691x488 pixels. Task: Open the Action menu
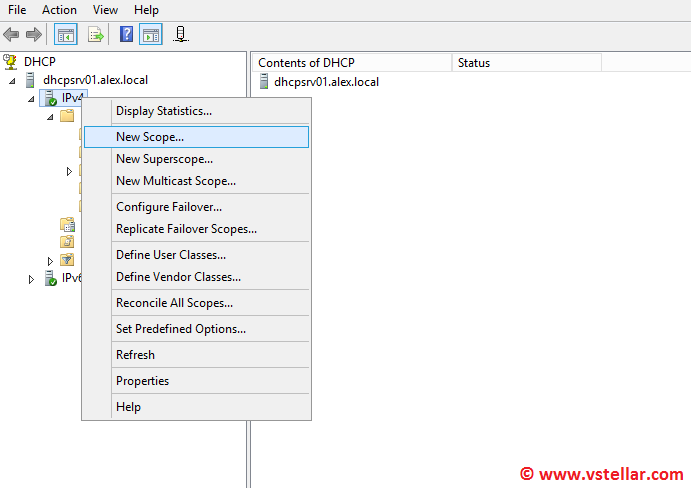point(59,10)
